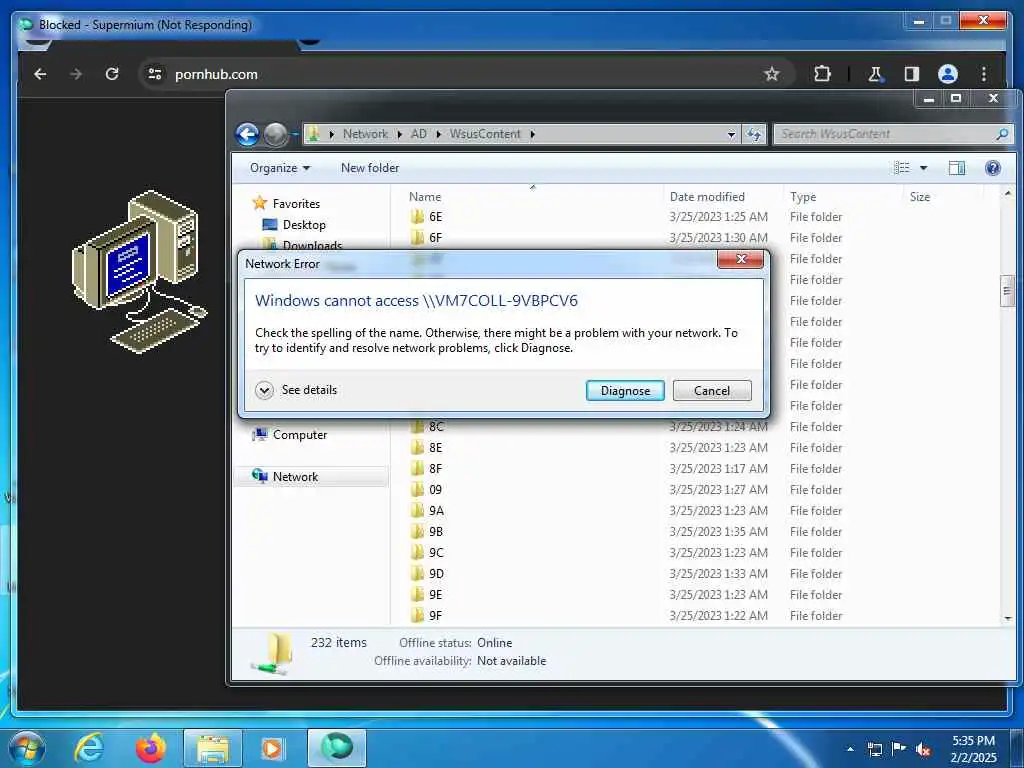Sort by Size column header
1024x768 pixels.
click(x=943, y=197)
